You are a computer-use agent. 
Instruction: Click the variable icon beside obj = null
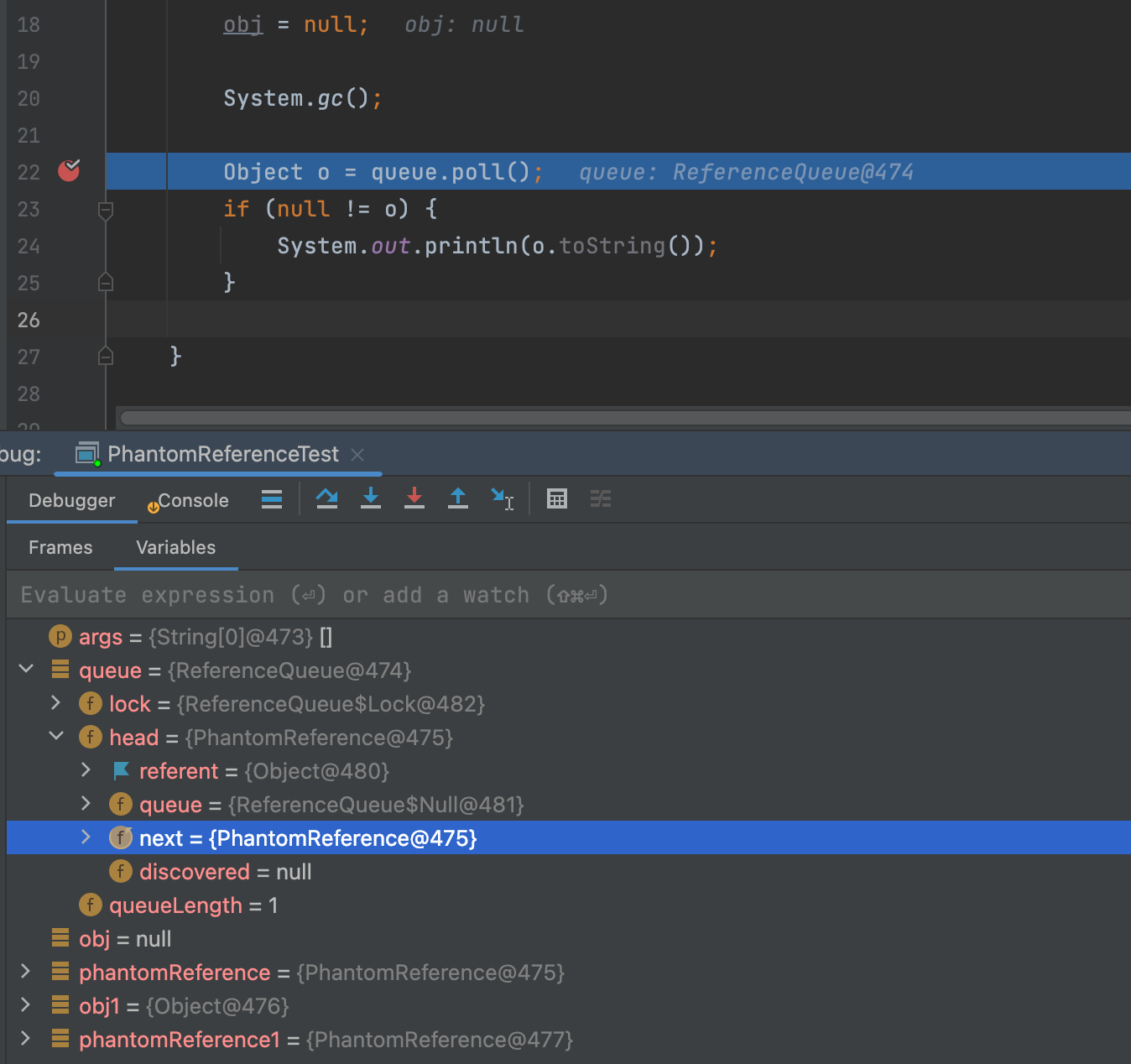pos(60,937)
